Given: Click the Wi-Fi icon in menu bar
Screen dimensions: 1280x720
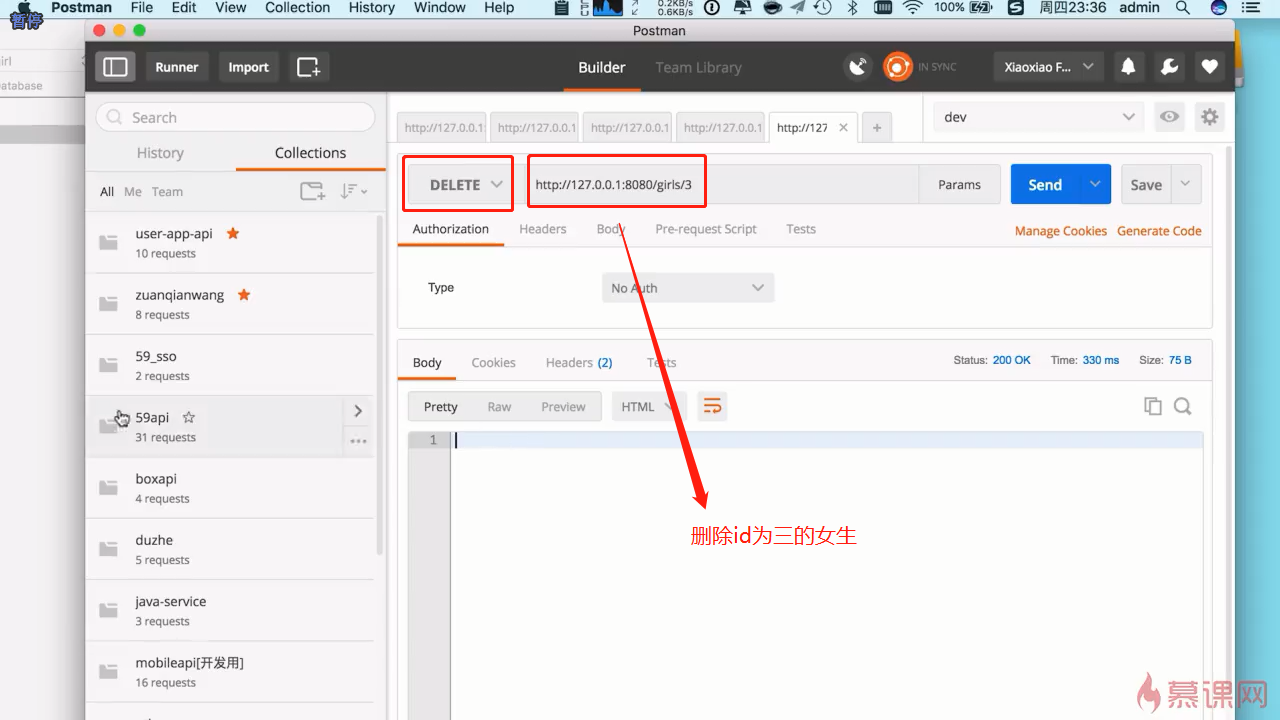Looking at the screenshot, I should (912, 8).
